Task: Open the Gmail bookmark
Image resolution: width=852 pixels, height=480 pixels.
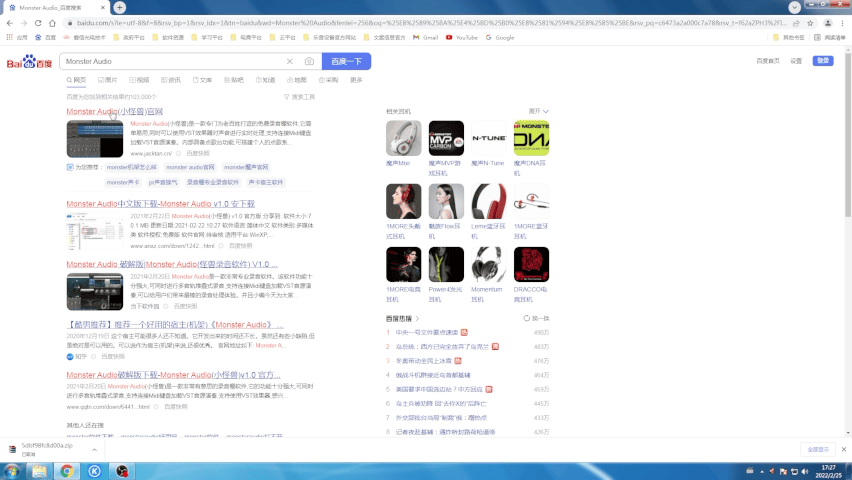Action: click(425, 38)
